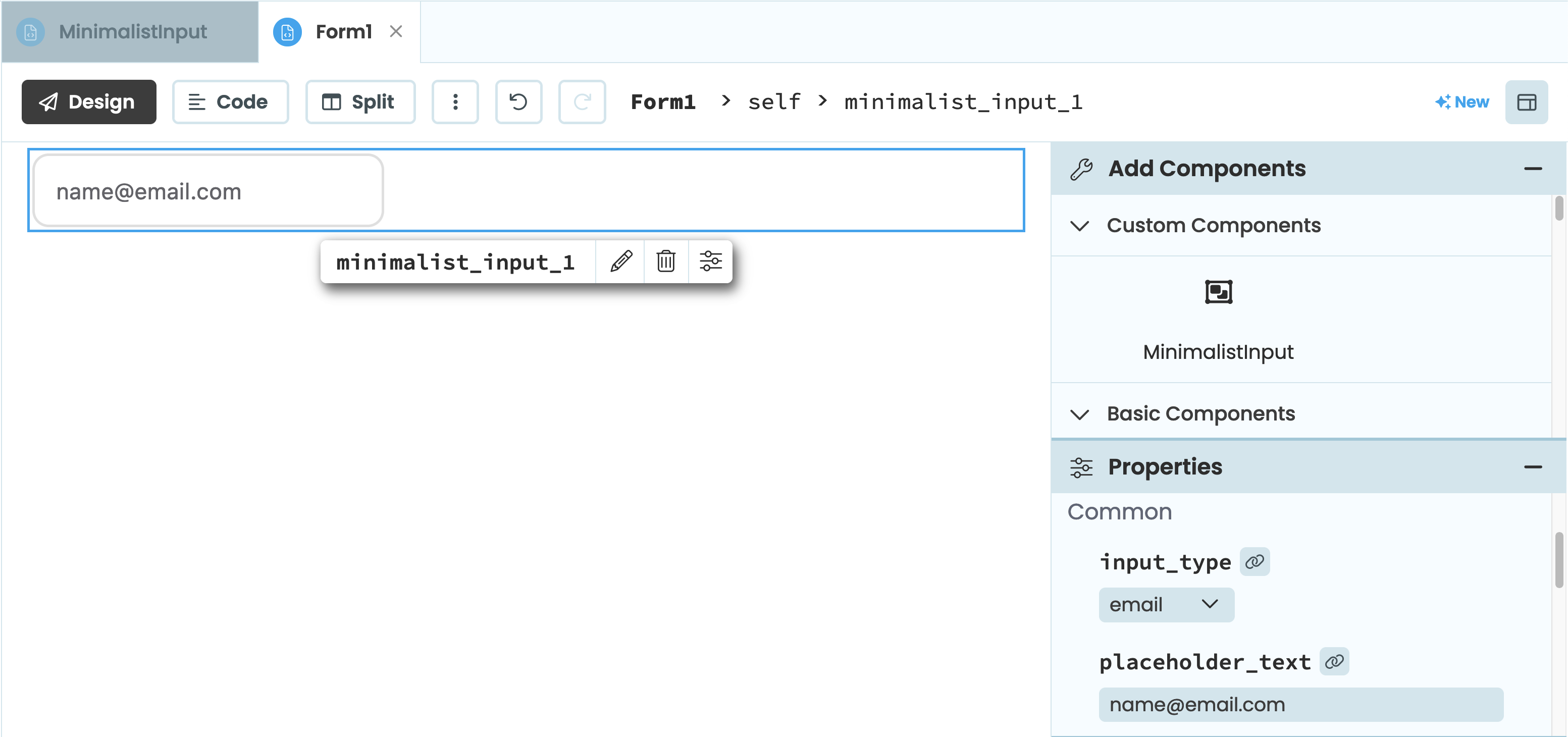Click the settings sliders icon on minimalist_input_1

point(711,261)
